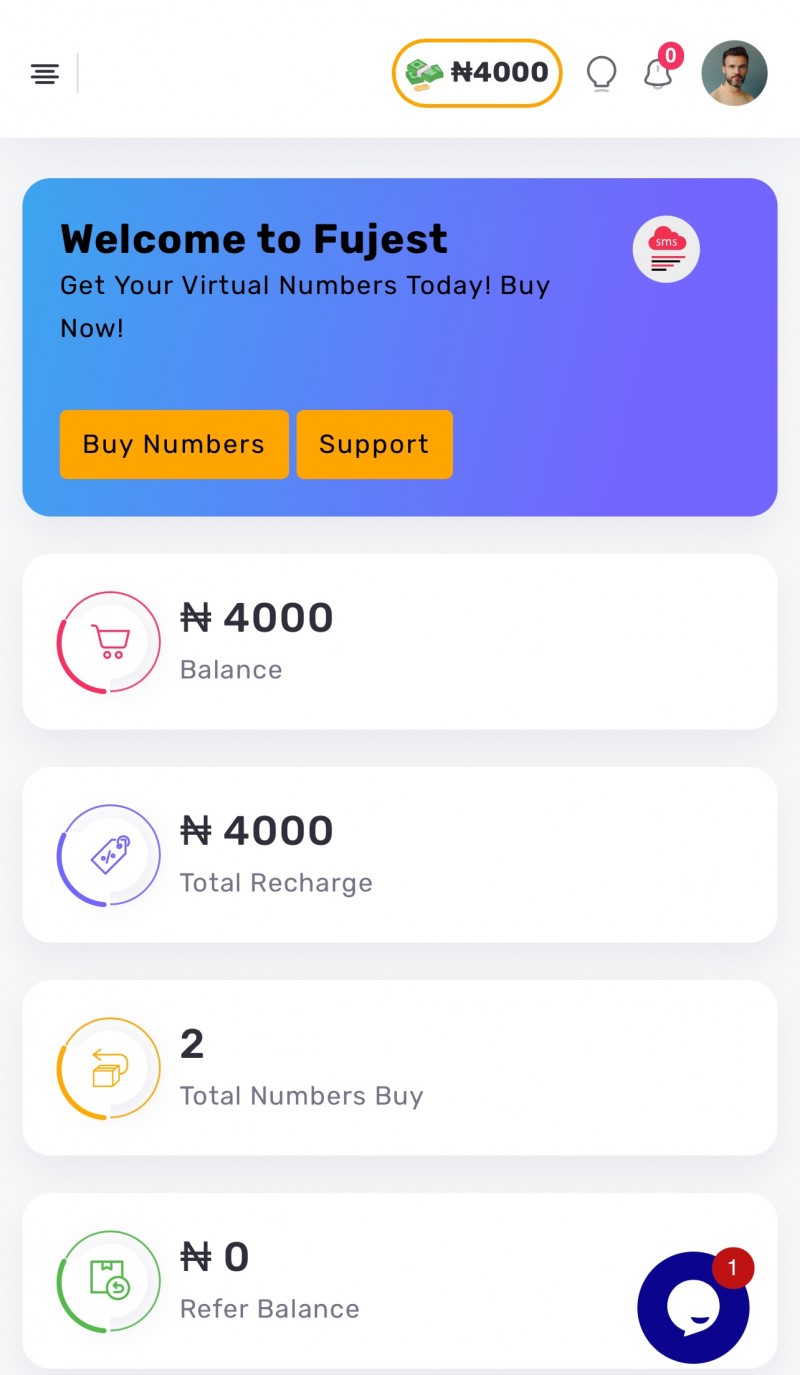The height and width of the screenshot is (1375, 800).
Task: Open the user profile avatar
Action: click(x=734, y=73)
